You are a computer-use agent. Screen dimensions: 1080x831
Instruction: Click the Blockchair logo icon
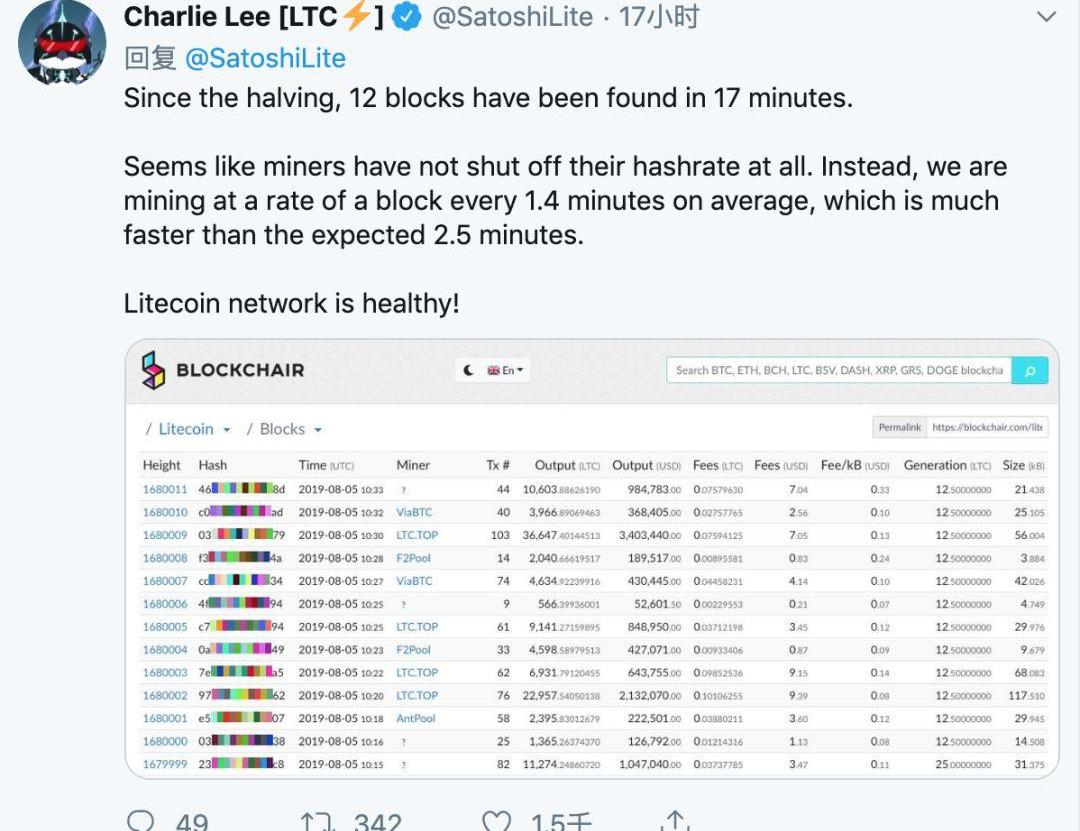(x=153, y=370)
